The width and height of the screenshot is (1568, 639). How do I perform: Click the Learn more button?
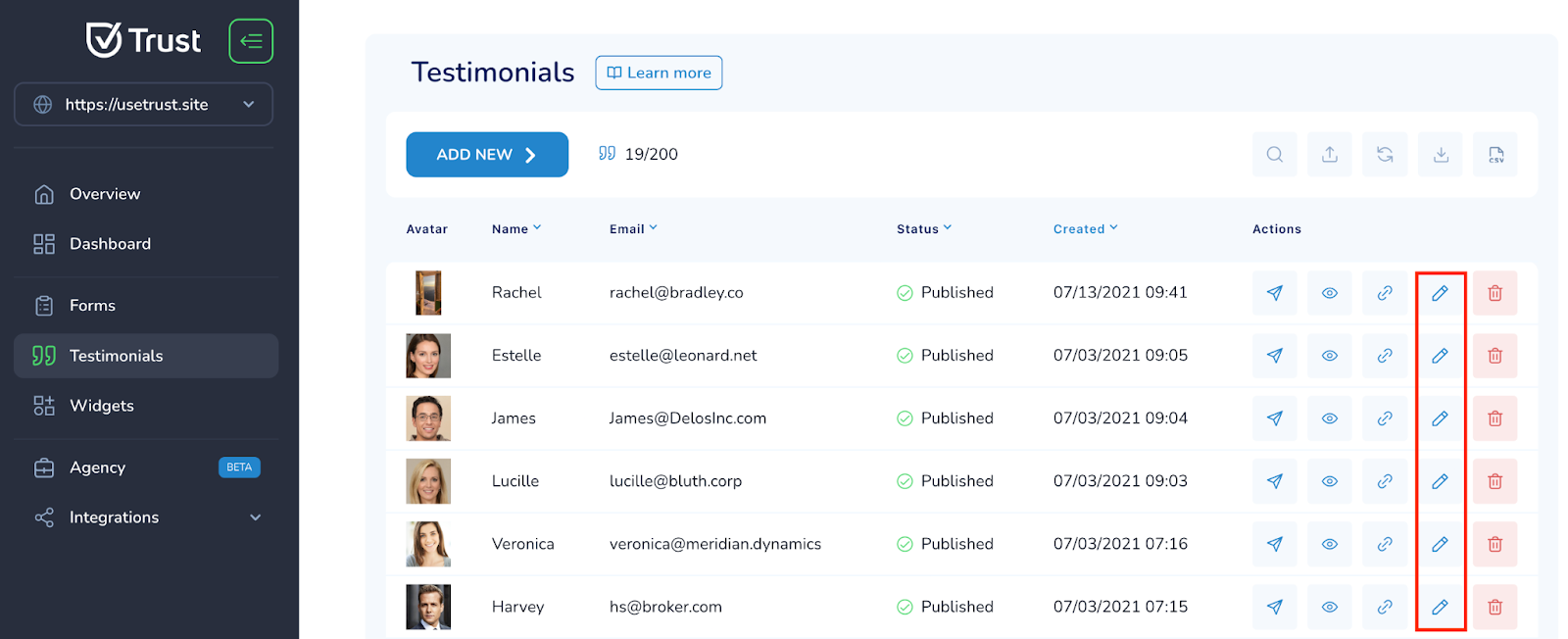659,73
